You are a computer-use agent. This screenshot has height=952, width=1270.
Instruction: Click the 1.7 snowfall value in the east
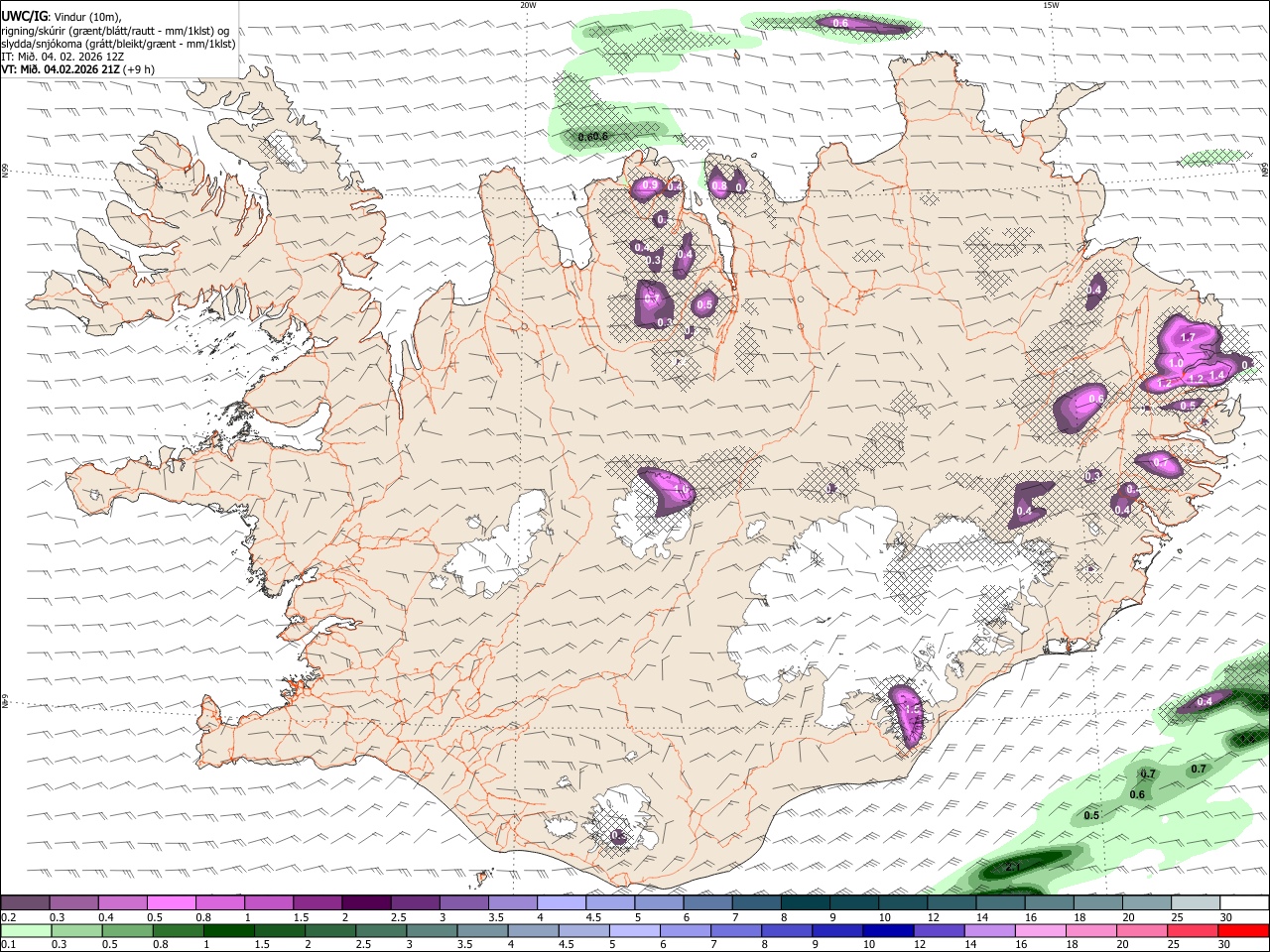pos(1188,338)
